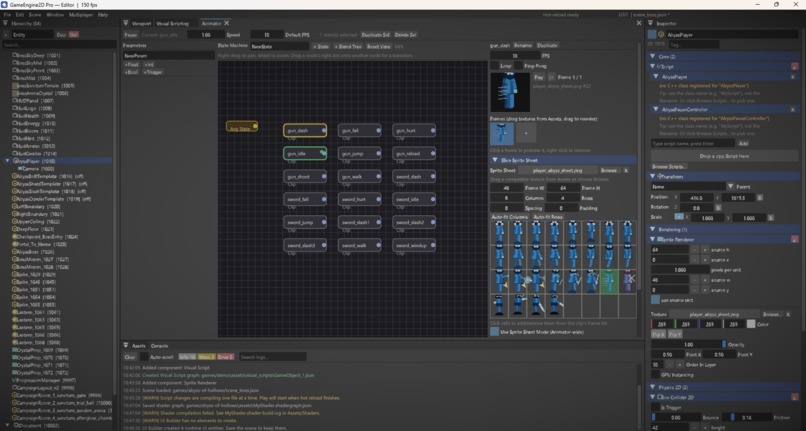806x431 pixels.
Task: Click the Pause button in Animator
Action: pyautogui.click(x=131, y=35)
